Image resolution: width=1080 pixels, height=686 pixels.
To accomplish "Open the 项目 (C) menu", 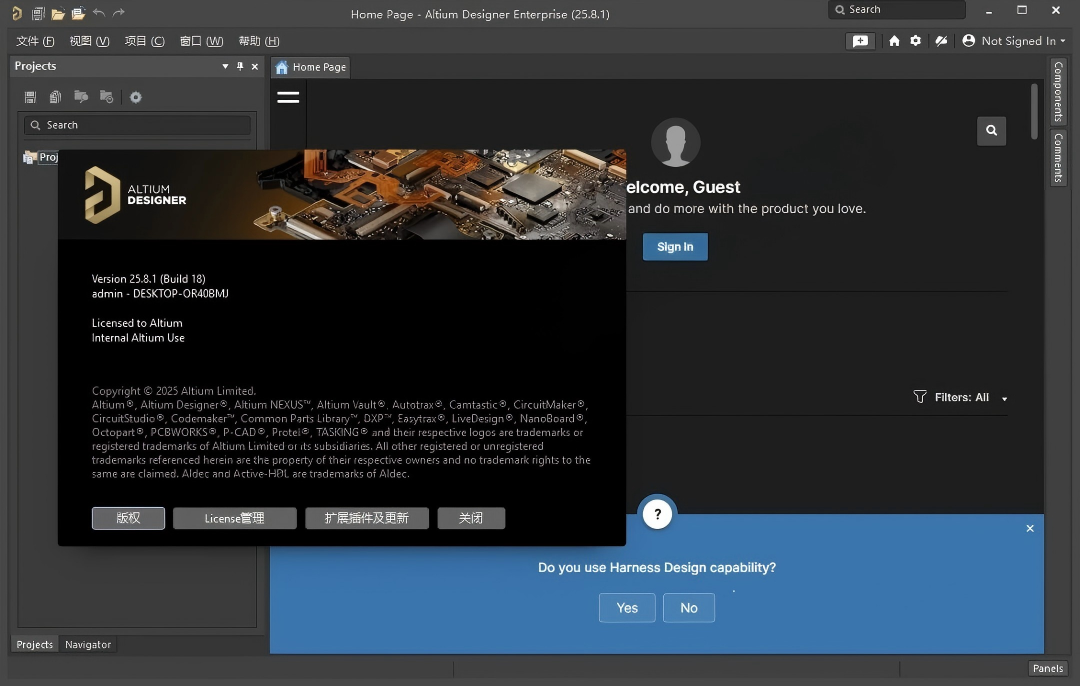I will pos(145,41).
